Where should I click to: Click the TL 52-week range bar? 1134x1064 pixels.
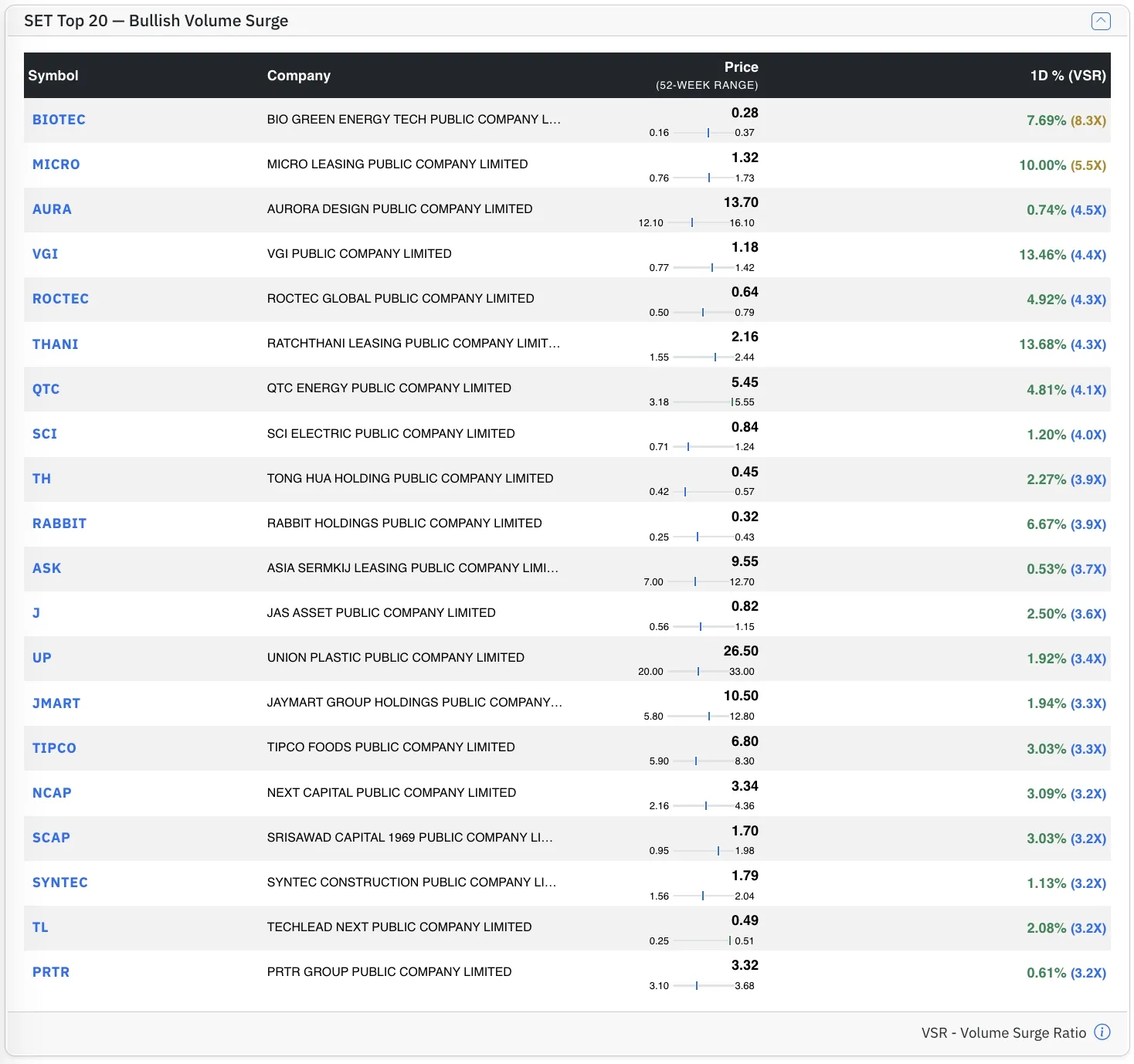click(702, 941)
